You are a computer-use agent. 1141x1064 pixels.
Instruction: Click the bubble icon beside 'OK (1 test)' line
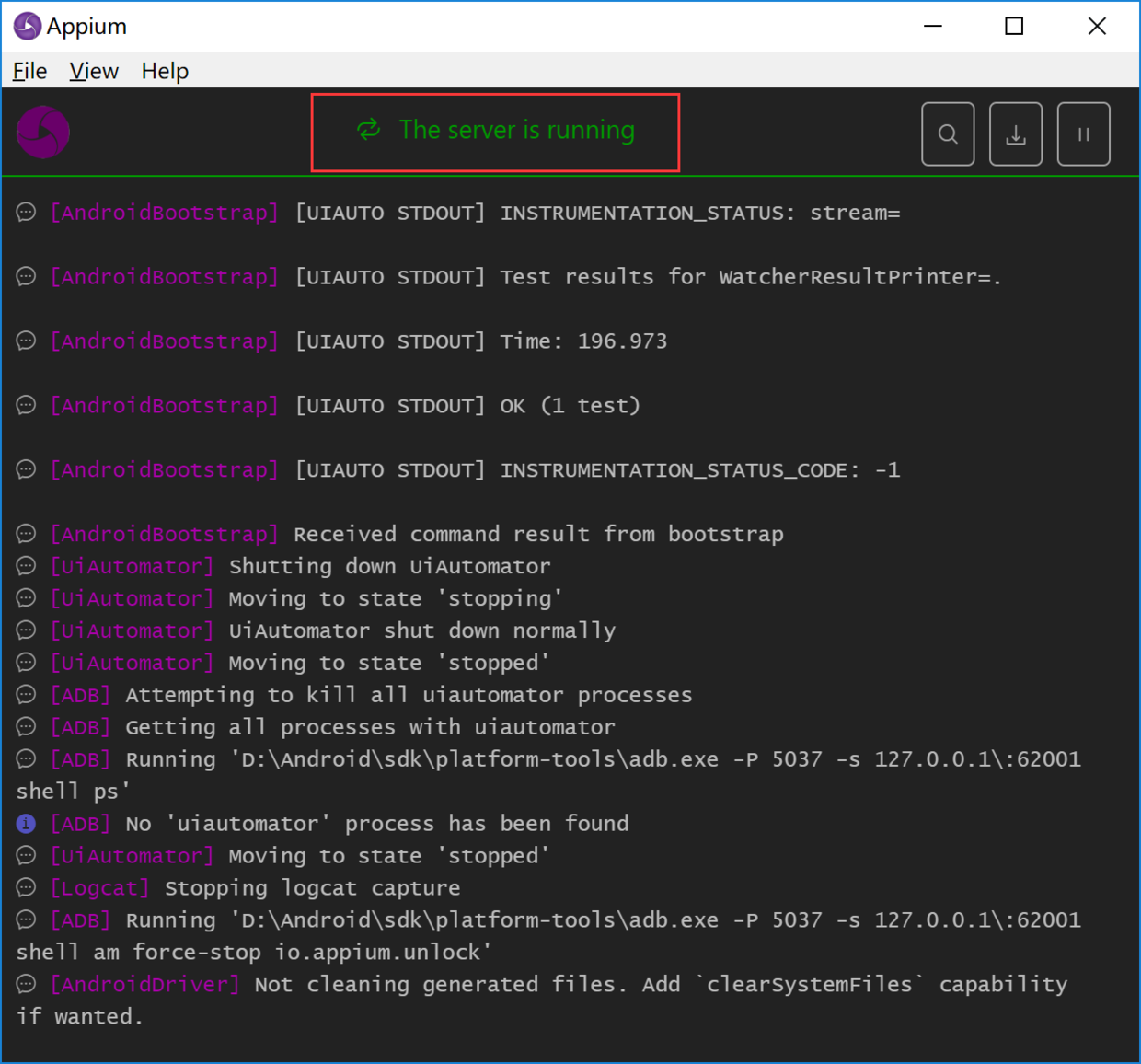(x=26, y=406)
